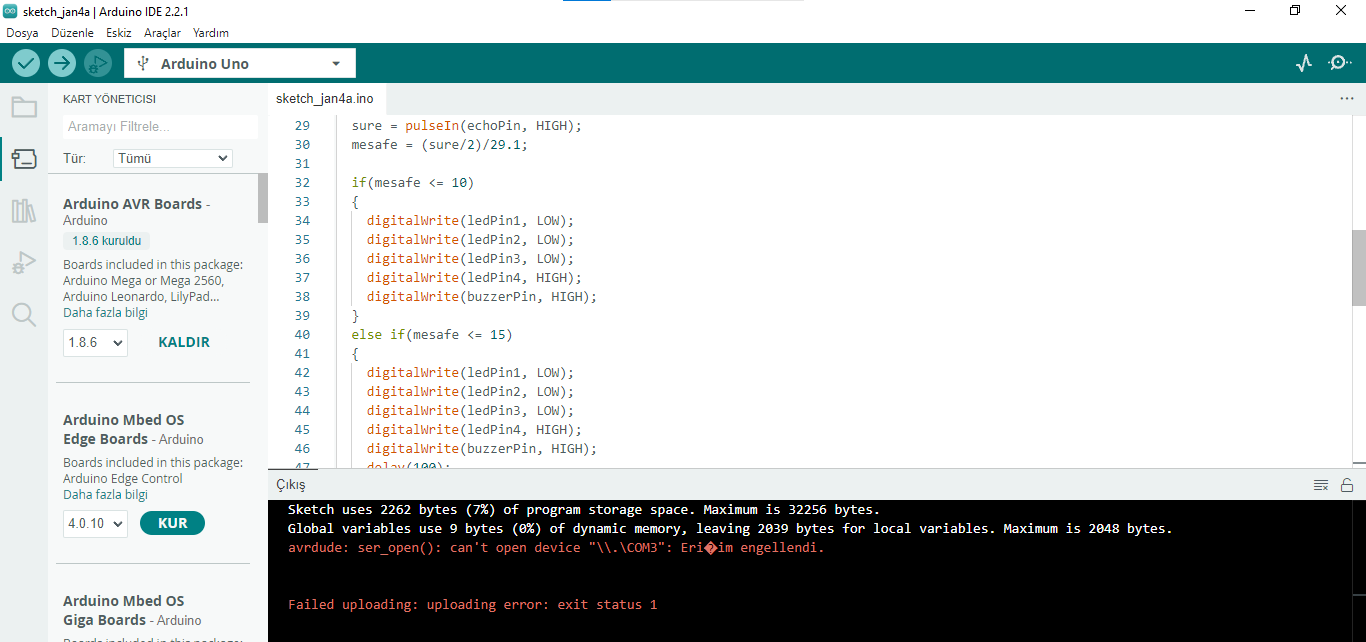This screenshot has height=642, width=1366.
Task: Open the Tür type filter dropdown
Action: pyautogui.click(x=173, y=158)
